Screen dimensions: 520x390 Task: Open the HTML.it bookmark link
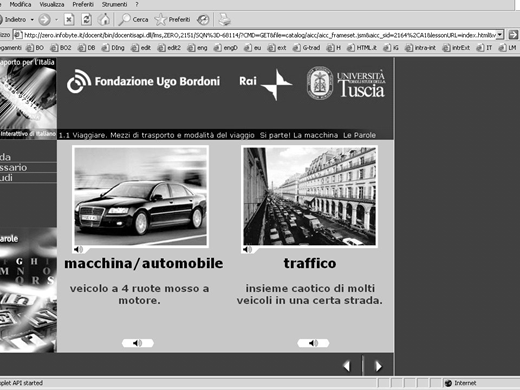[x=362, y=48]
